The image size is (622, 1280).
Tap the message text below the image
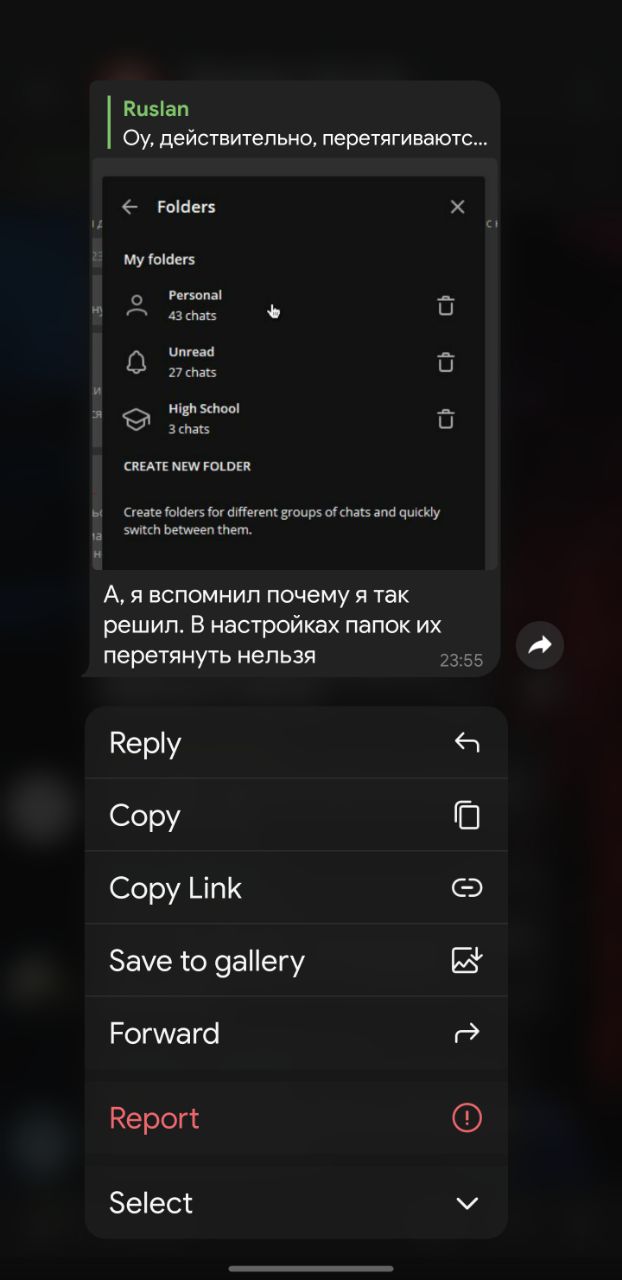pos(272,625)
